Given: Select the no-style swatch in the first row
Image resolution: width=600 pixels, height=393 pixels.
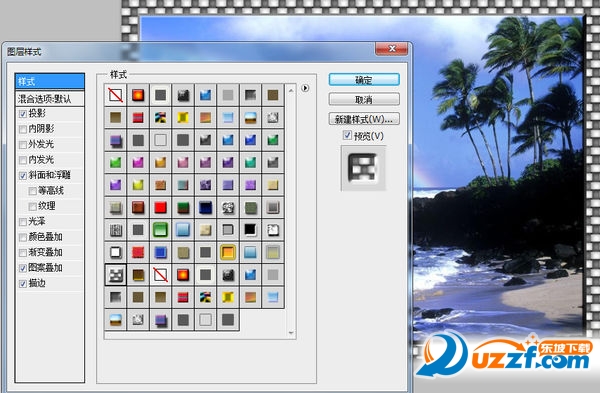Looking at the screenshot, I should 116,95.
